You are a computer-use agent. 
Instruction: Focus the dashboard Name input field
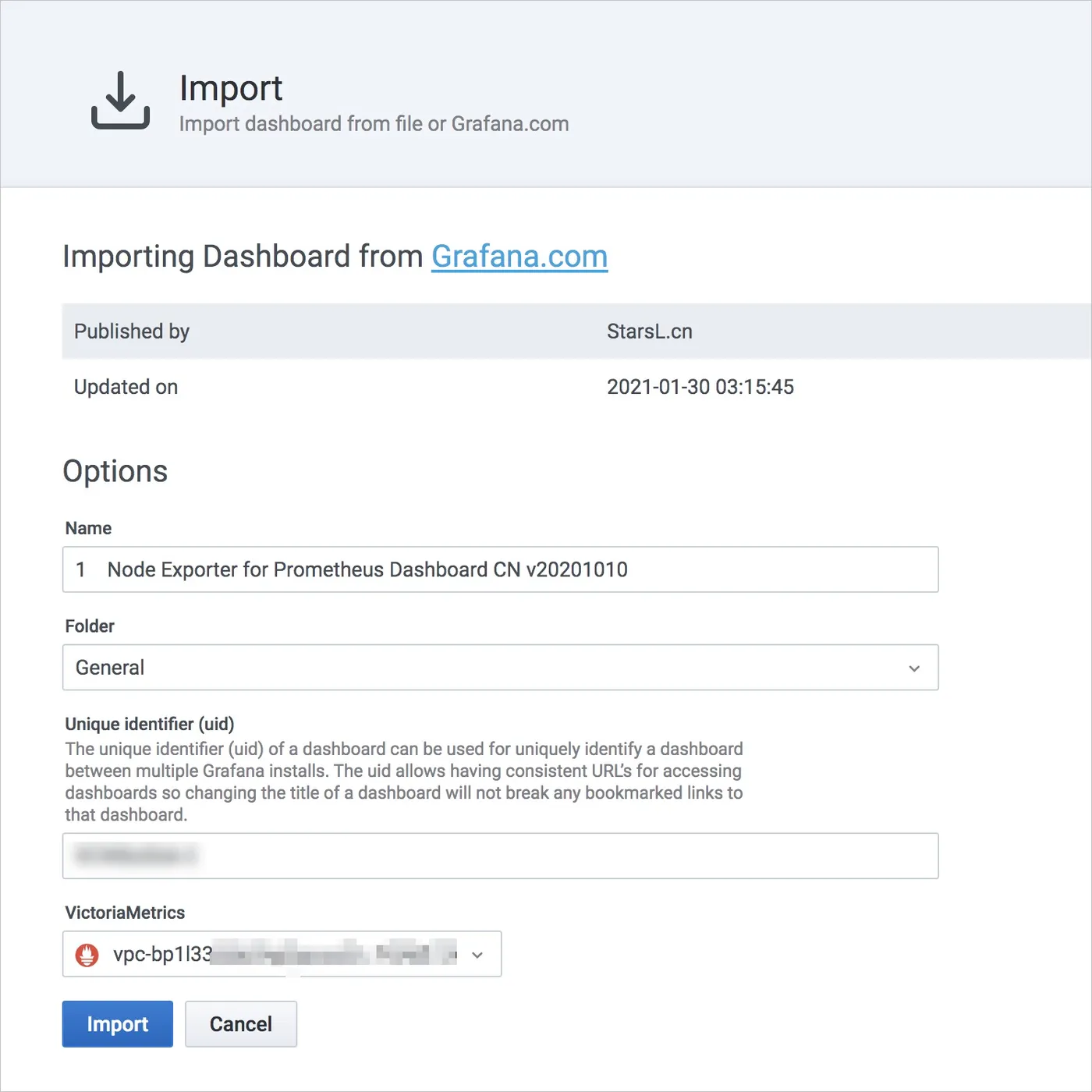pos(500,569)
